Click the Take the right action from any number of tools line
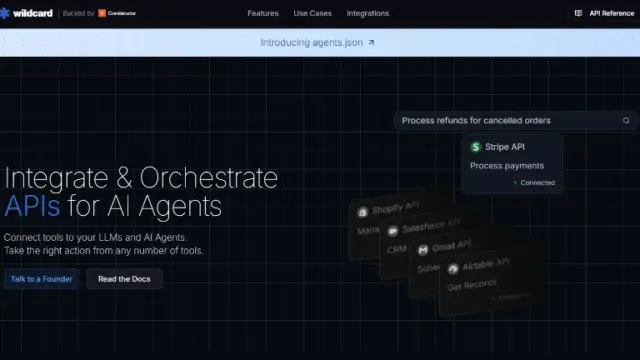 click(x=103, y=250)
